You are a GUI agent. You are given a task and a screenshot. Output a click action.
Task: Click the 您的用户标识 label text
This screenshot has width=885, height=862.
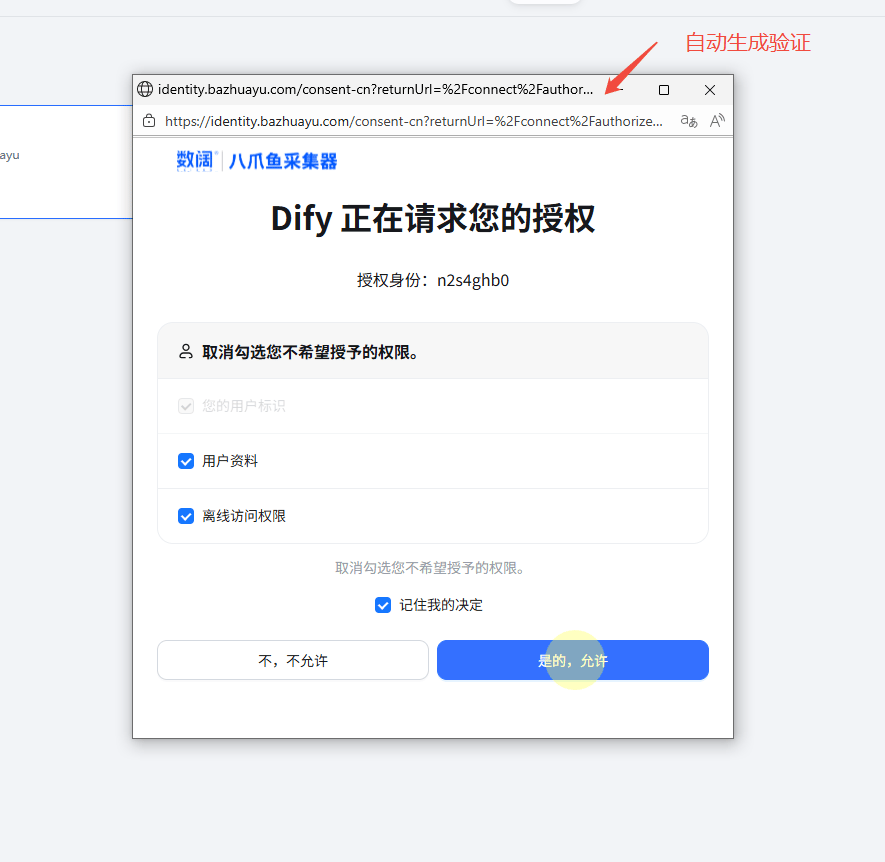tap(244, 406)
